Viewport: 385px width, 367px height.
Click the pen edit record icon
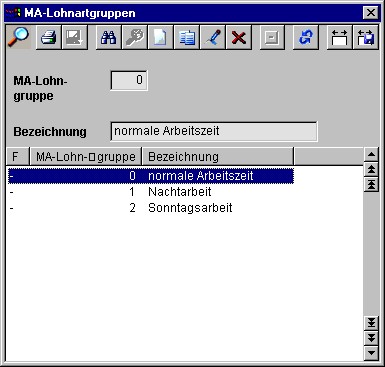tap(213, 37)
